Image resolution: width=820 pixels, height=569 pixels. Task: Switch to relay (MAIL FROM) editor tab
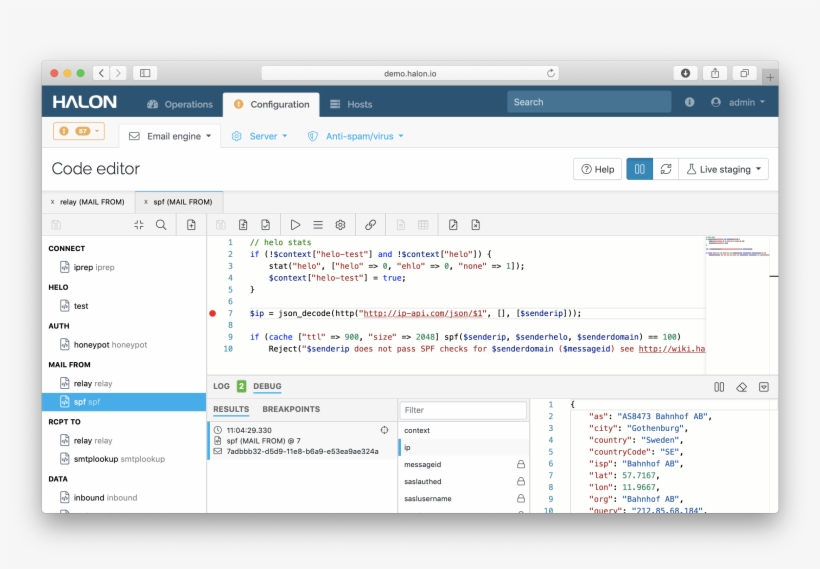92,202
